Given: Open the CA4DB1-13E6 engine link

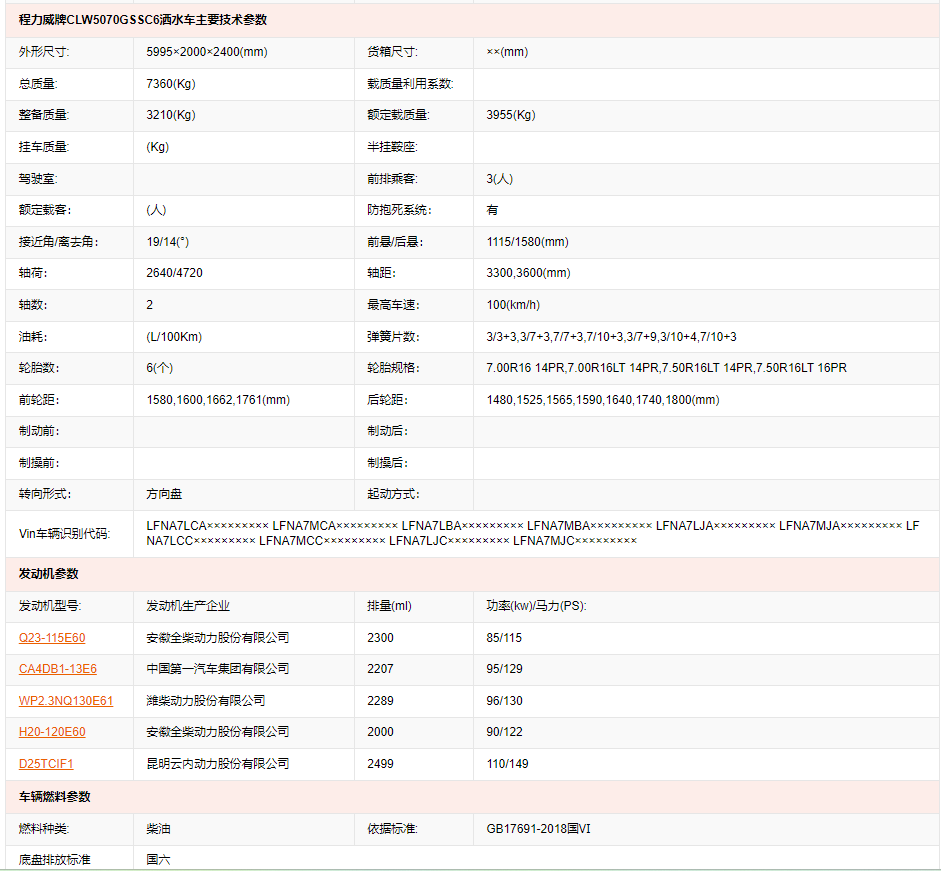Looking at the screenshot, I should pos(58,669).
